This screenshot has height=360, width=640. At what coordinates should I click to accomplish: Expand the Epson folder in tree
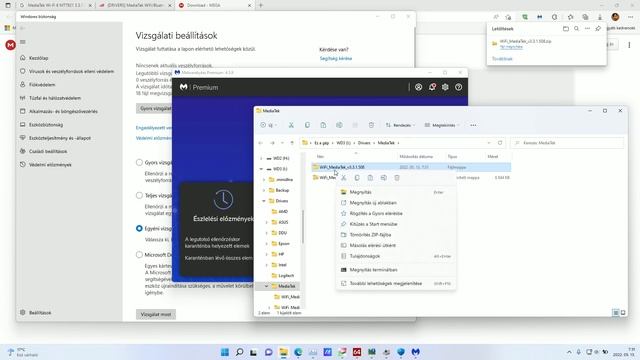267,244
